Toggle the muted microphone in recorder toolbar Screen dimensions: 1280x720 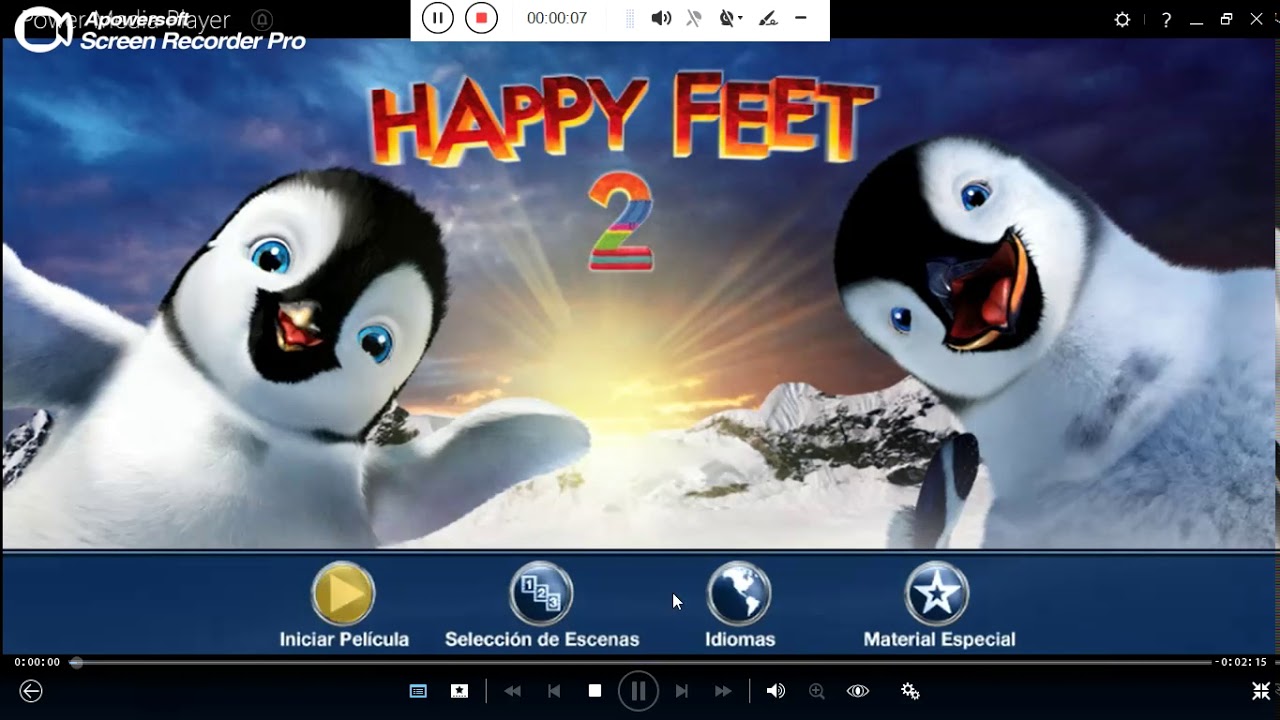[696, 18]
